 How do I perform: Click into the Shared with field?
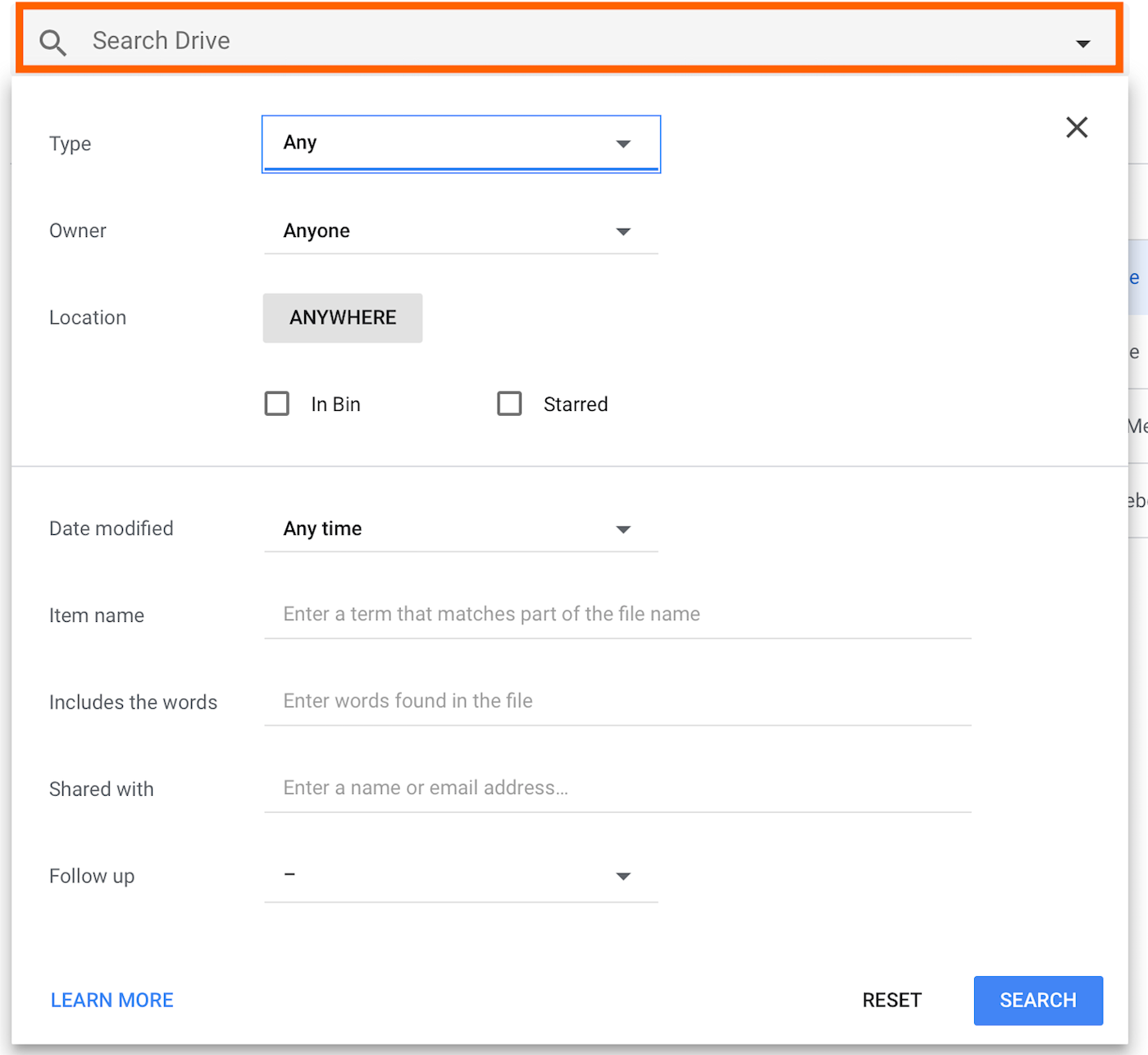617,788
